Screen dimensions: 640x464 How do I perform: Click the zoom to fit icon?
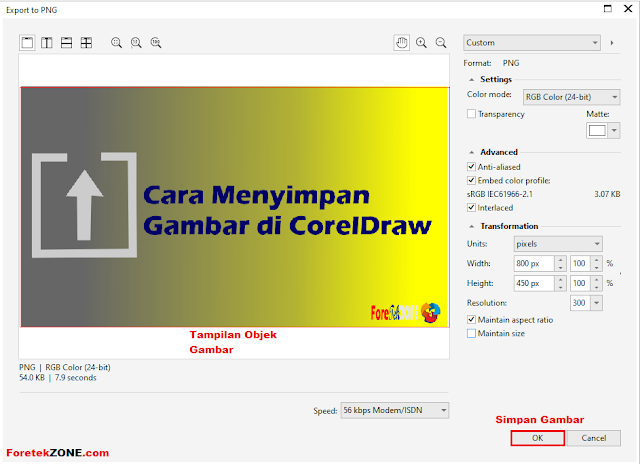(116, 43)
